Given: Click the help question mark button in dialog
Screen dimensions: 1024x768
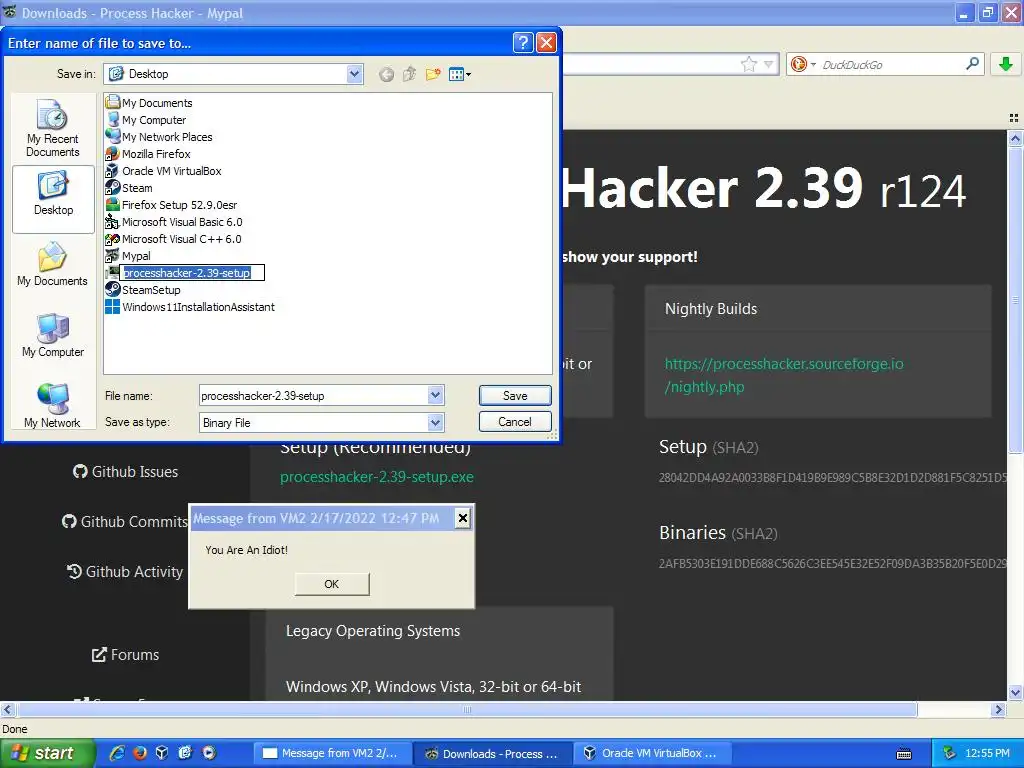Looking at the screenshot, I should [x=523, y=42].
